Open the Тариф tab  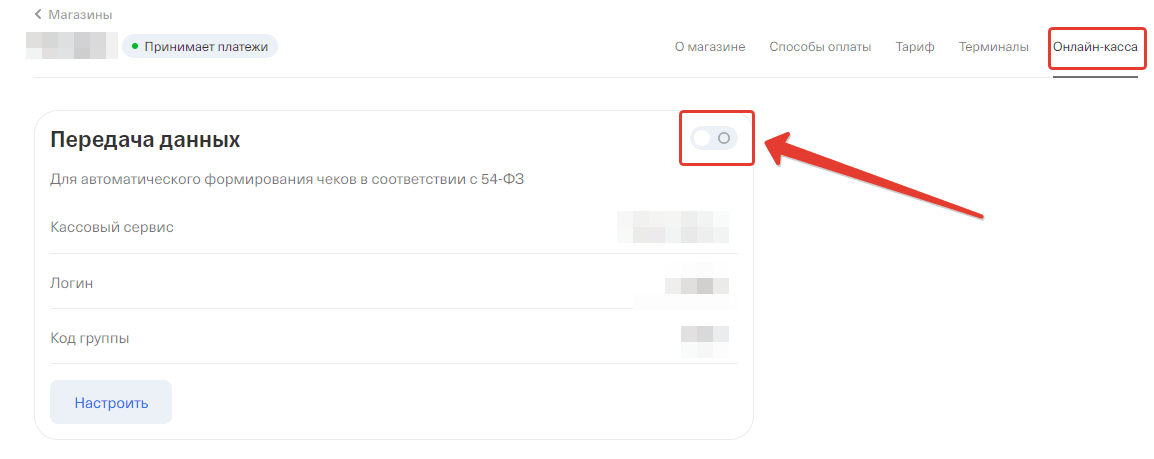[x=915, y=47]
